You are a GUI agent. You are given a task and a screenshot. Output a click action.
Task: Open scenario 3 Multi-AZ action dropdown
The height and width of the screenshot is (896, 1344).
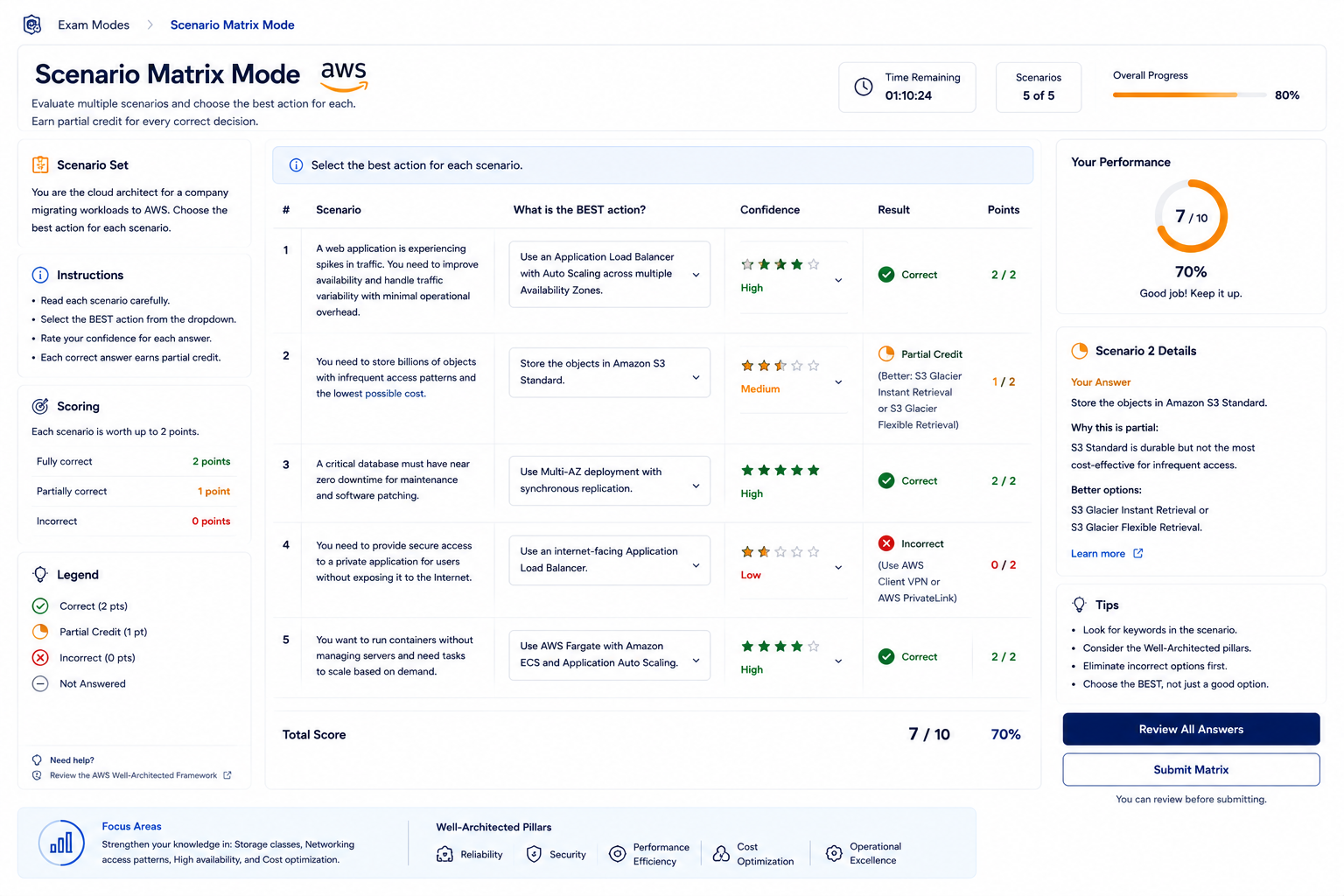[x=609, y=480]
